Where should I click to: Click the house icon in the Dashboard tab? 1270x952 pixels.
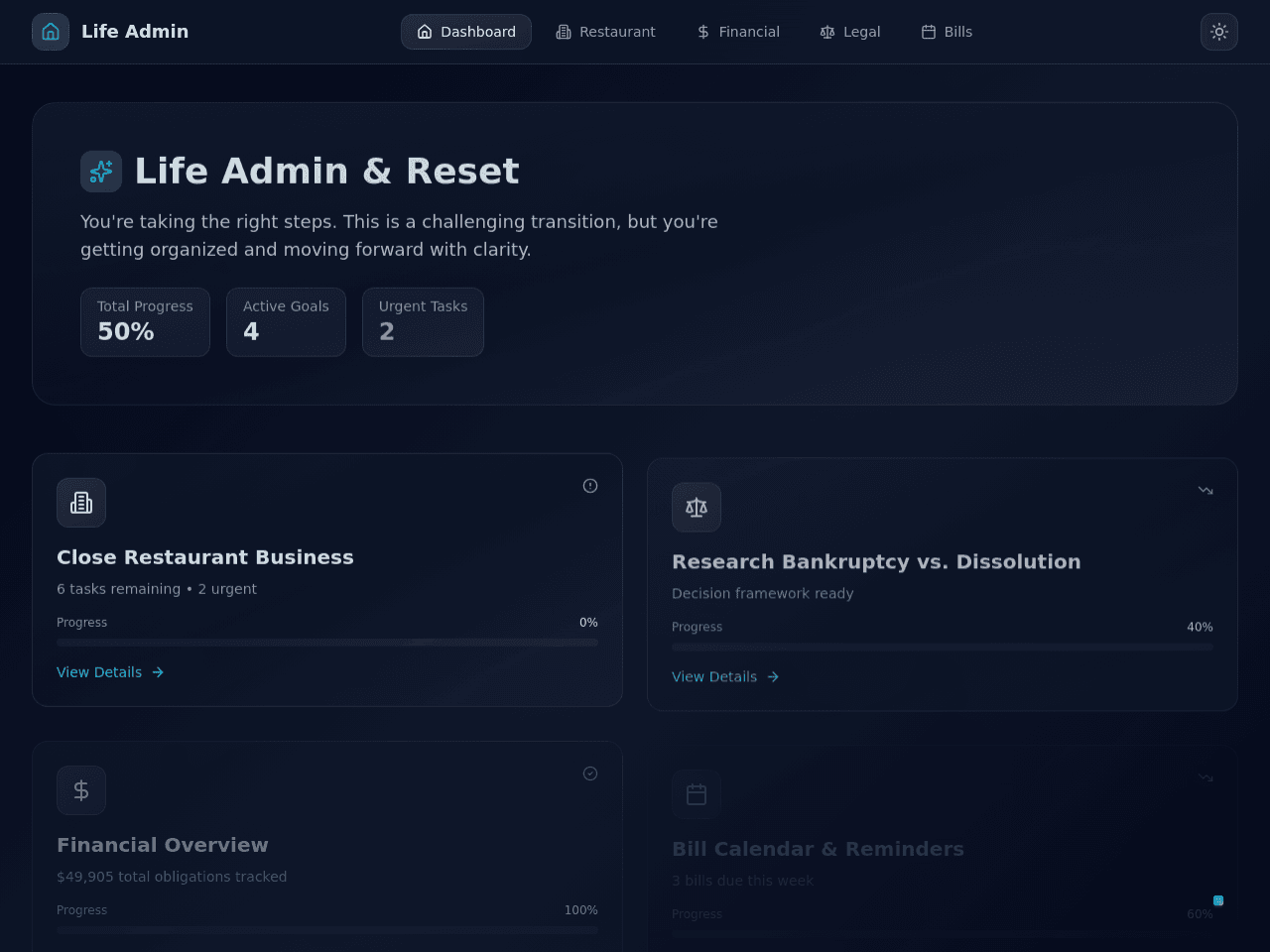[x=425, y=32]
